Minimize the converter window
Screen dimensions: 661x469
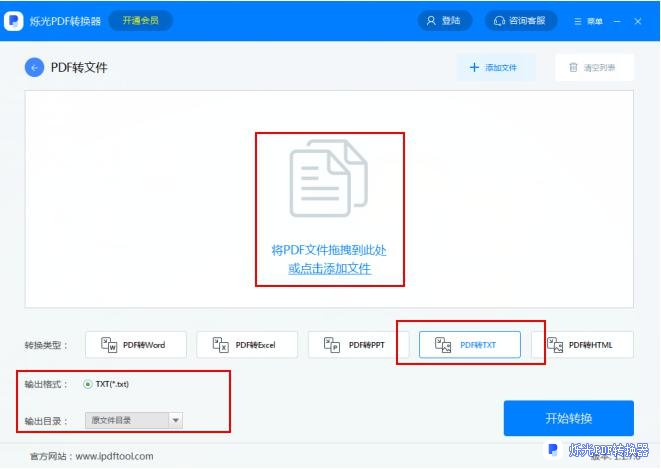(617, 21)
